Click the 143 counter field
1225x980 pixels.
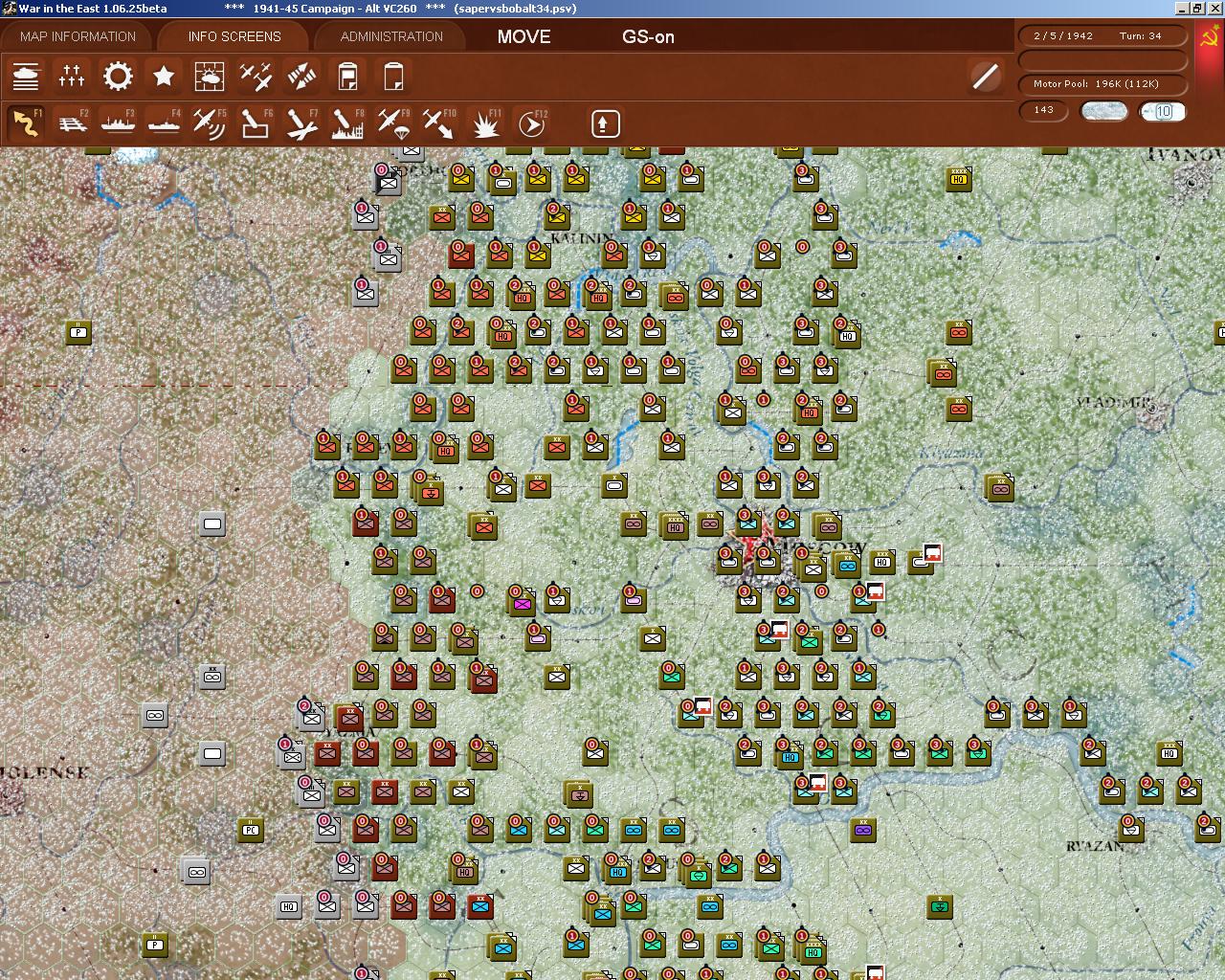tap(1044, 110)
